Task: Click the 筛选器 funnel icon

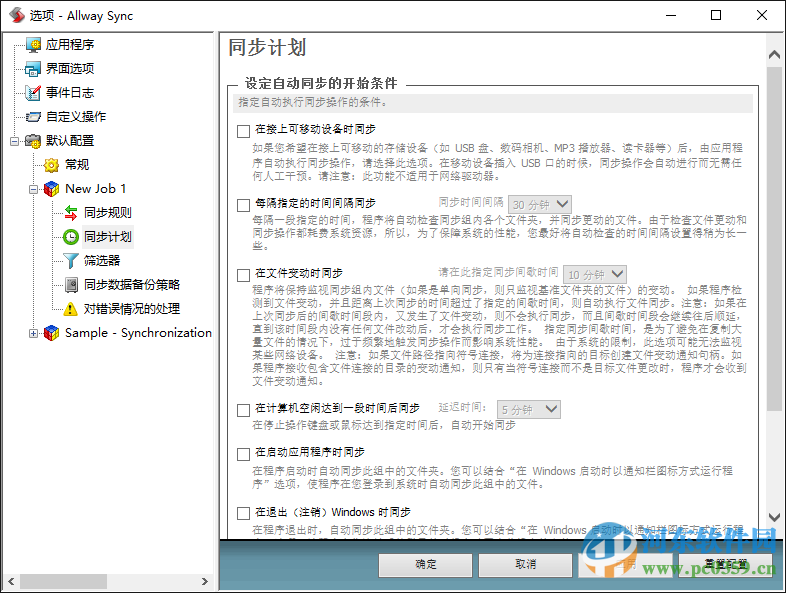Action: (x=71, y=261)
